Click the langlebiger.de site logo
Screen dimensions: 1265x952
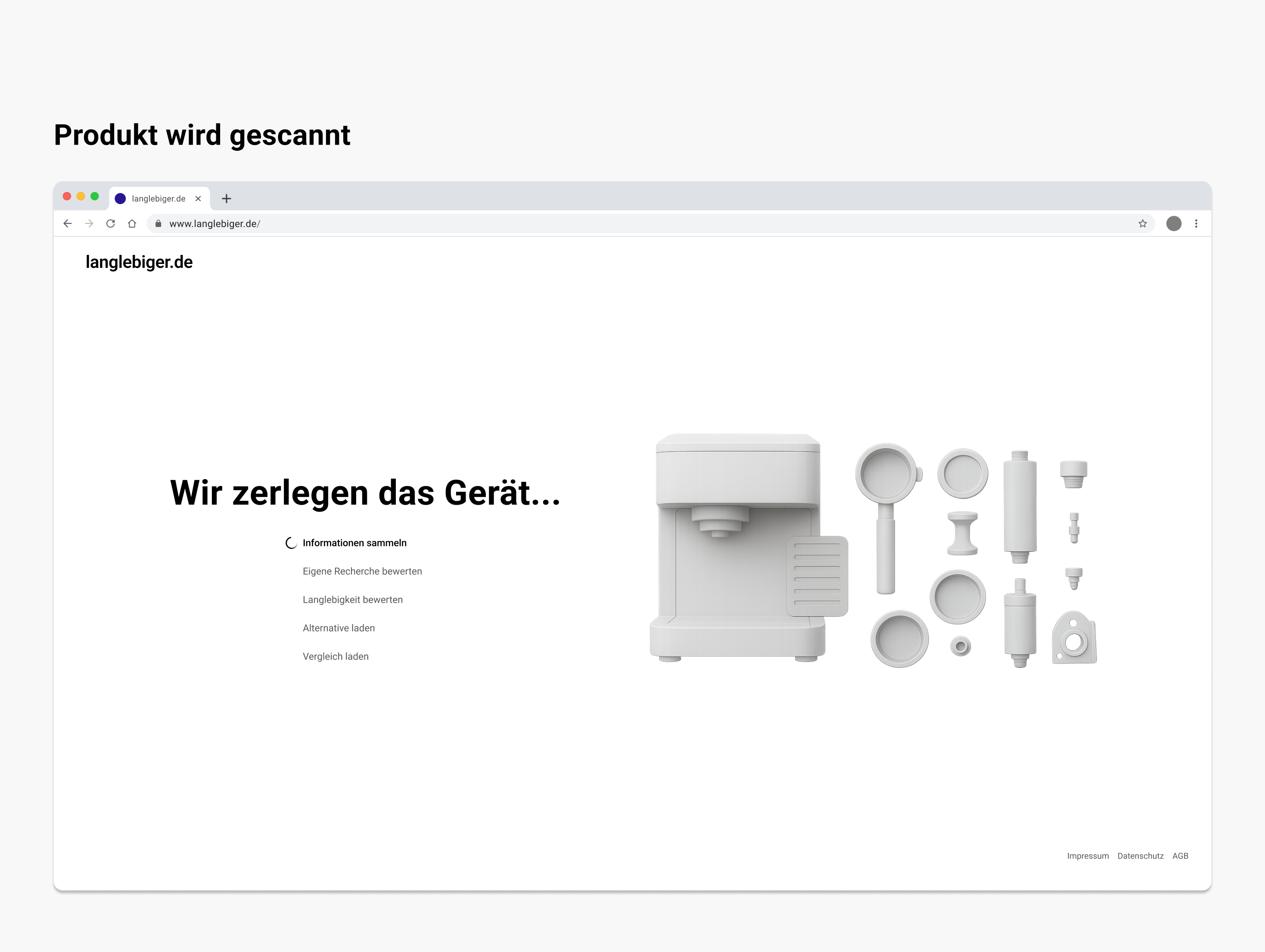pos(139,262)
